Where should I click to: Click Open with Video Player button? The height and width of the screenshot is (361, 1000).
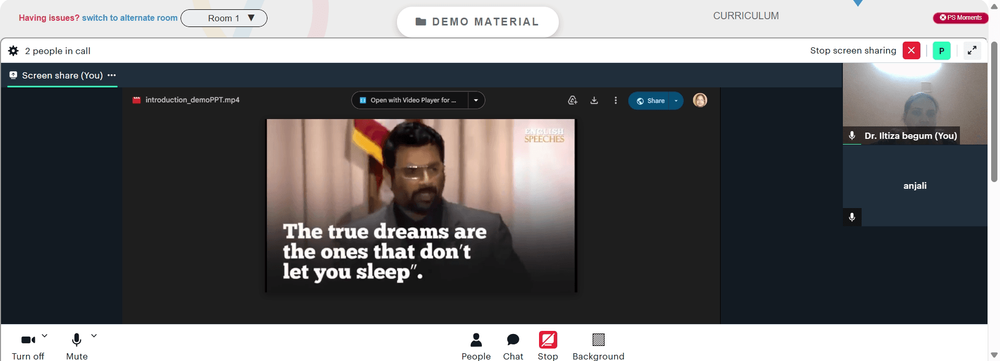click(410, 100)
